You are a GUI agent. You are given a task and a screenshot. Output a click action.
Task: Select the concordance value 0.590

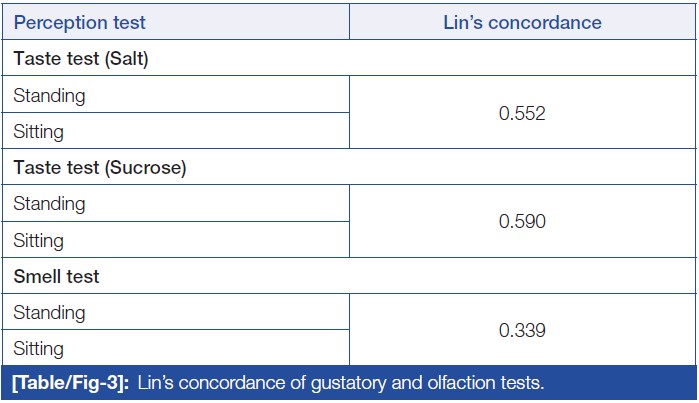[x=522, y=222]
